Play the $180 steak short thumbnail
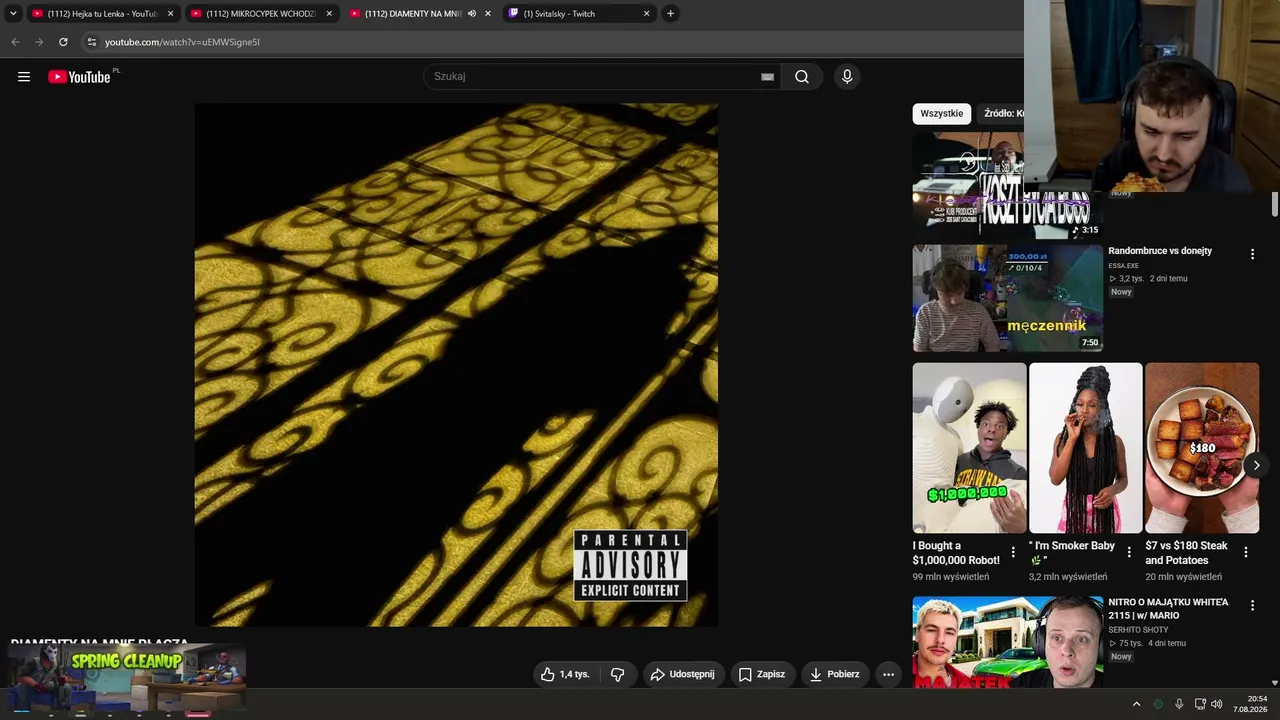The width and height of the screenshot is (1280, 720). [x=1202, y=448]
